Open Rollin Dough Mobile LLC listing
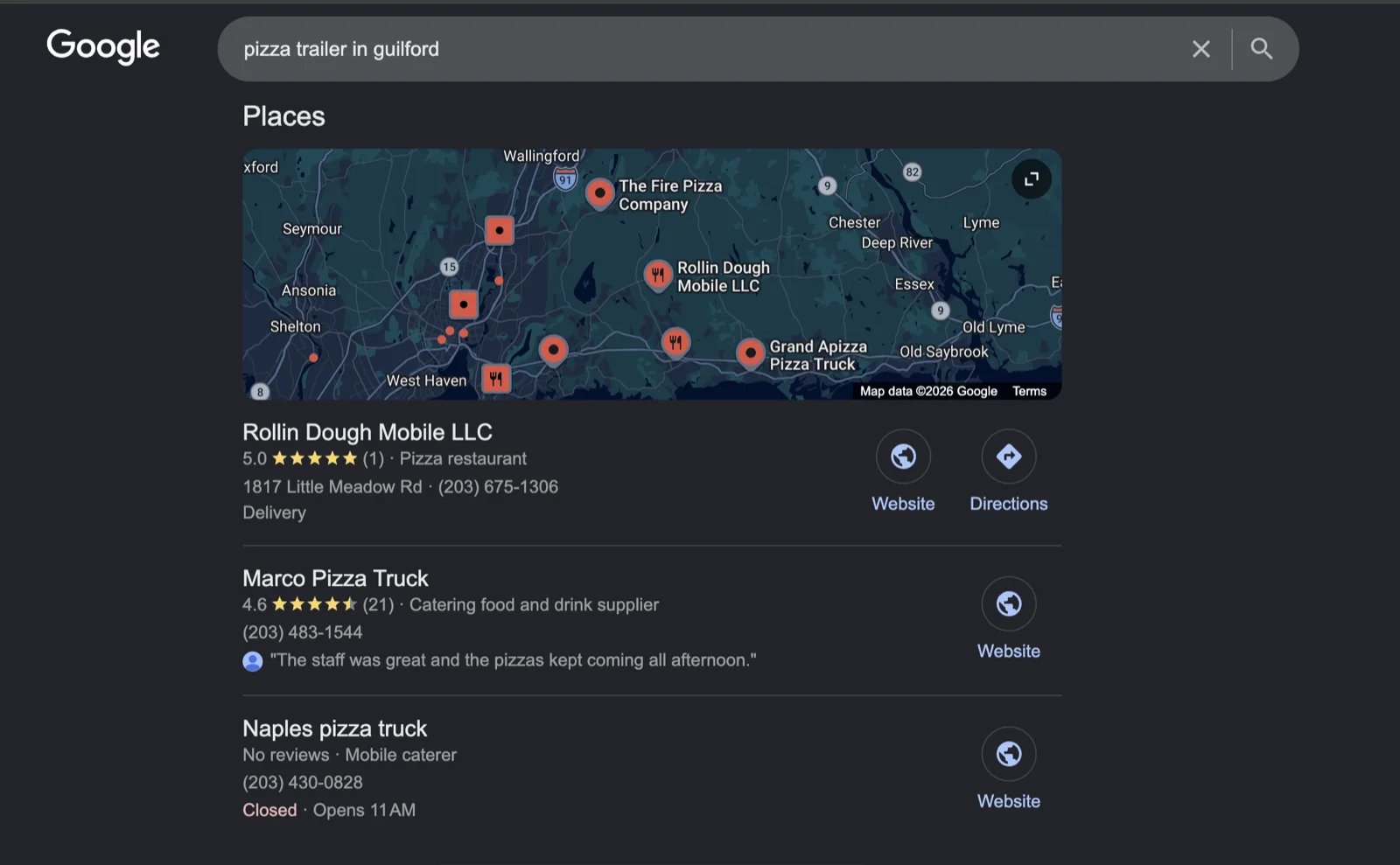The height and width of the screenshot is (865, 1400). point(367,432)
